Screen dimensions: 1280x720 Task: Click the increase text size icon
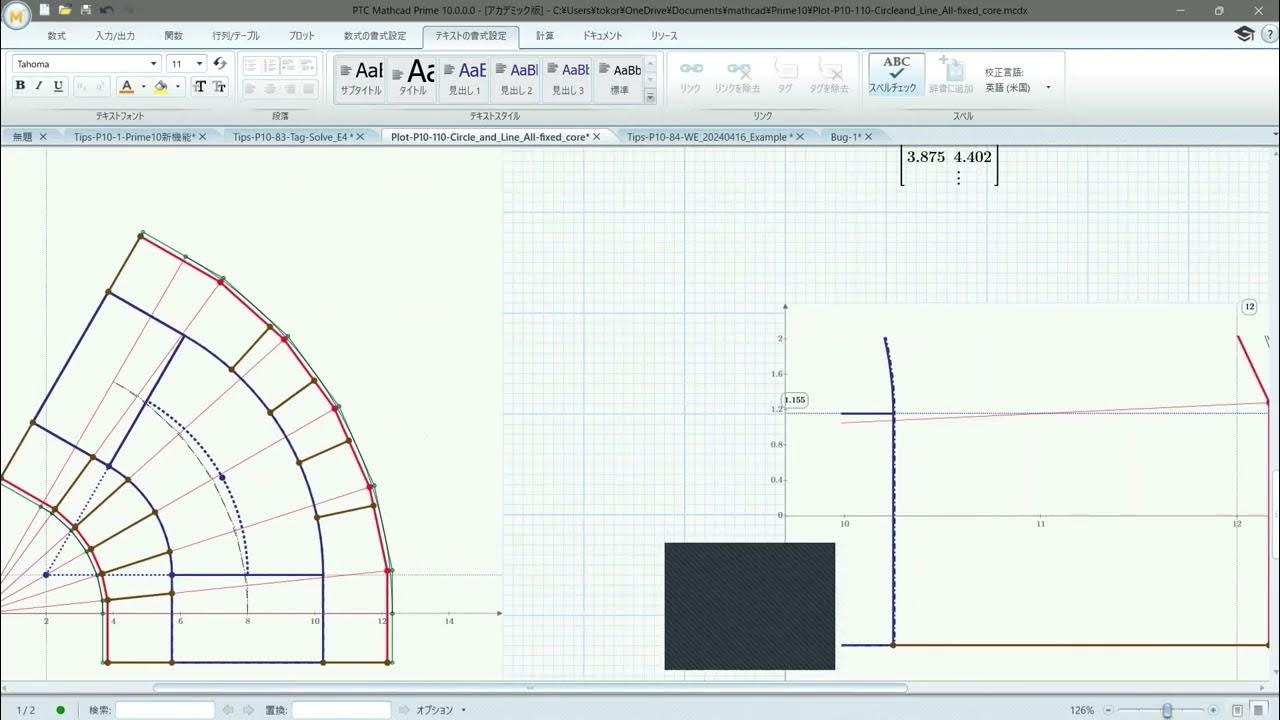point(199,87)
